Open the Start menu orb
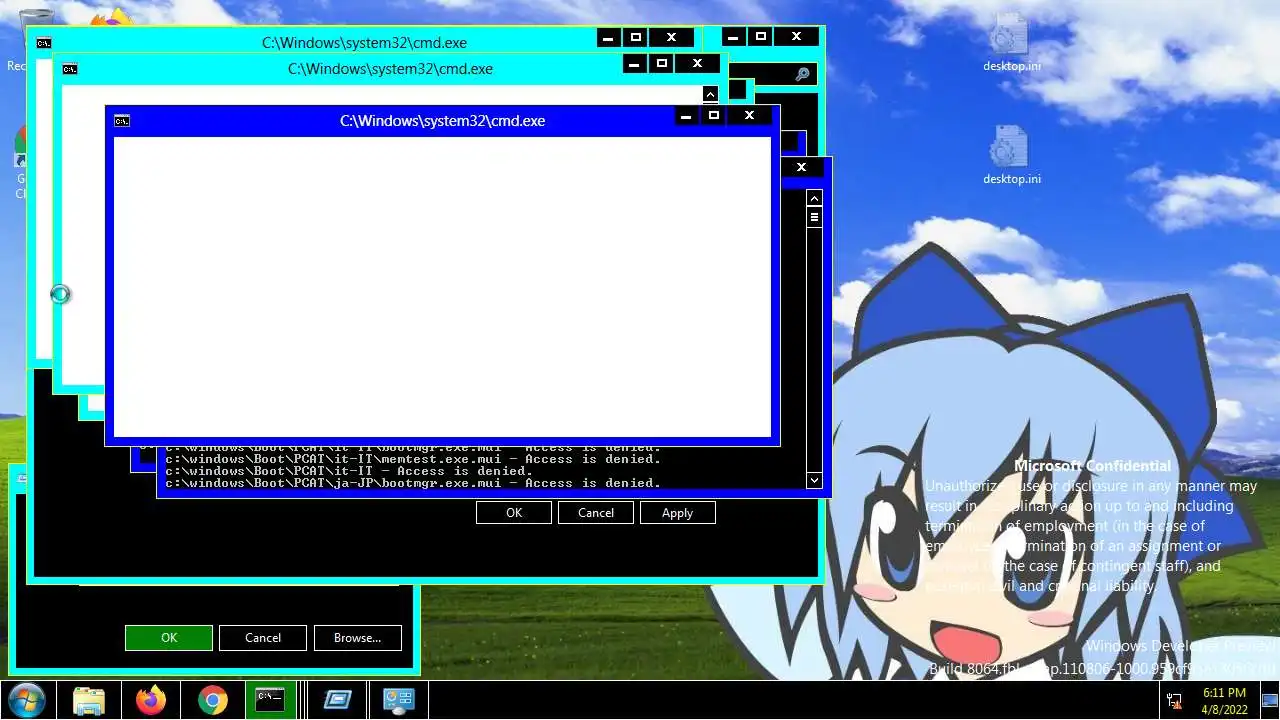 click(x=25, y=700)
